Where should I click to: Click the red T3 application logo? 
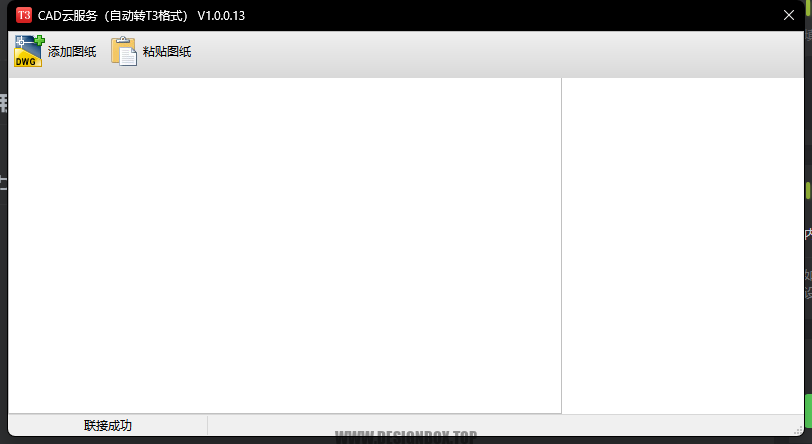[x=23, y=15]
